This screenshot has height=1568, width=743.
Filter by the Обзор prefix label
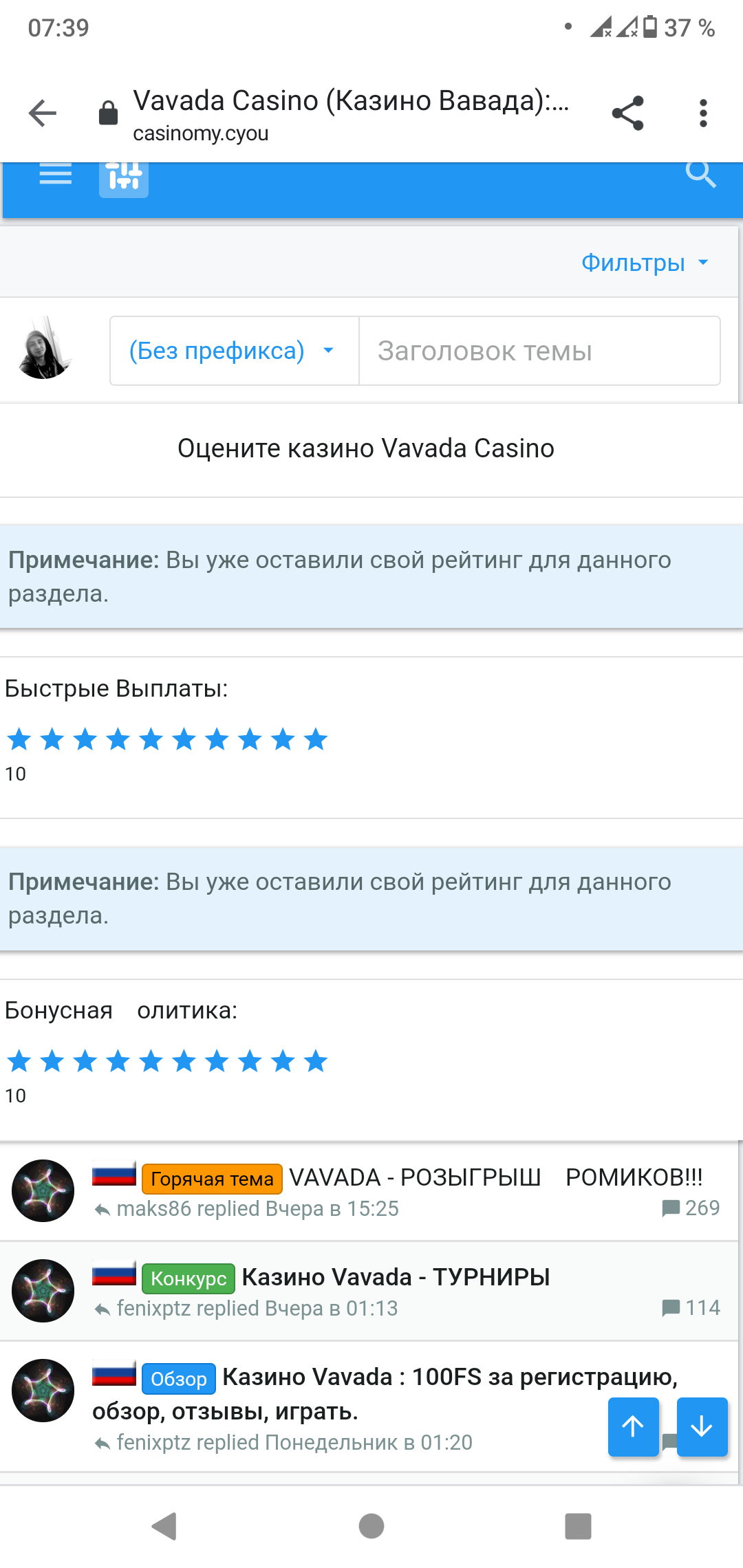[x=179, y=1378]
